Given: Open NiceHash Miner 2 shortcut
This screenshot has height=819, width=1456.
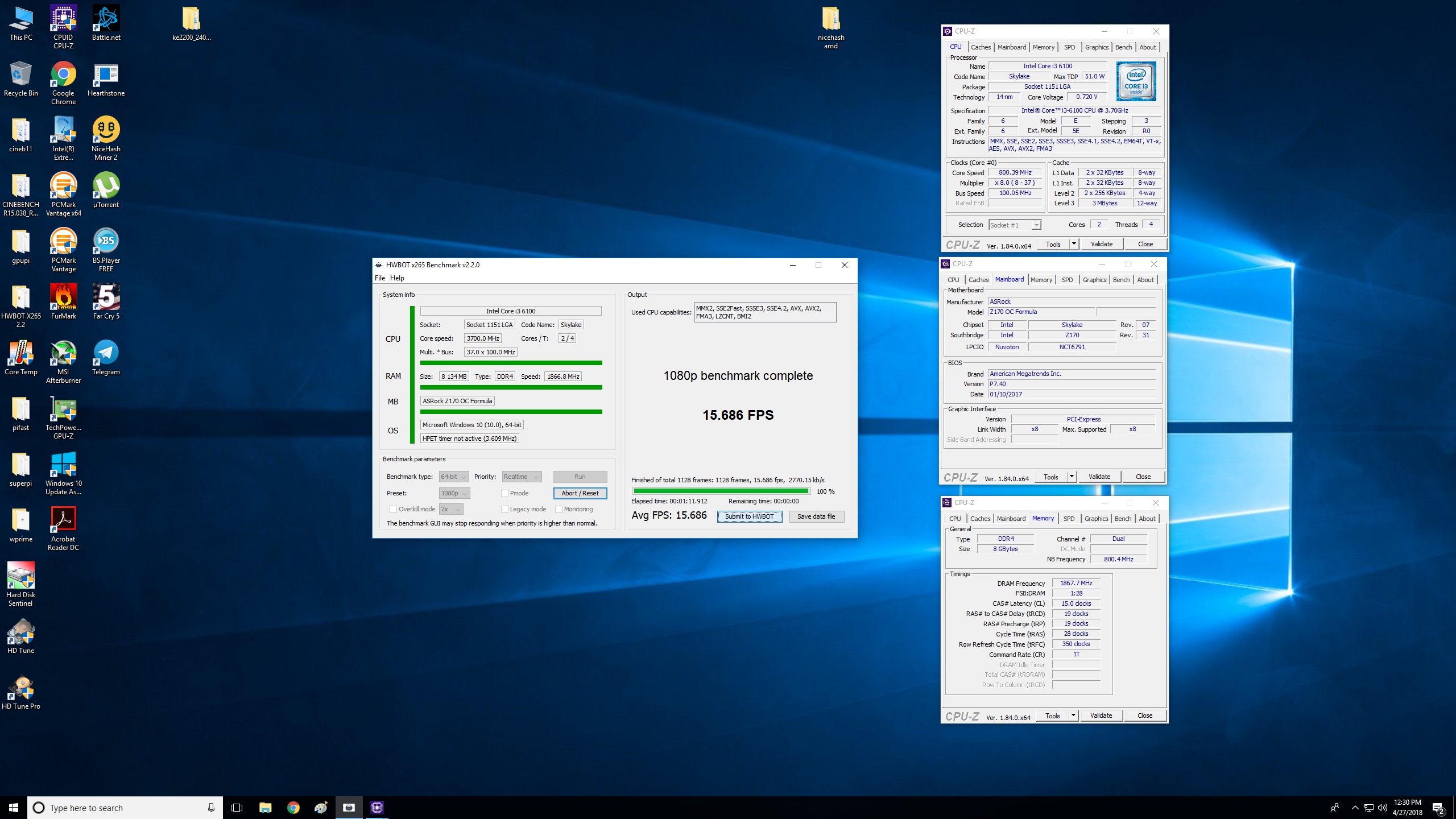Looking at the screenshot, I should coord(106,138).
